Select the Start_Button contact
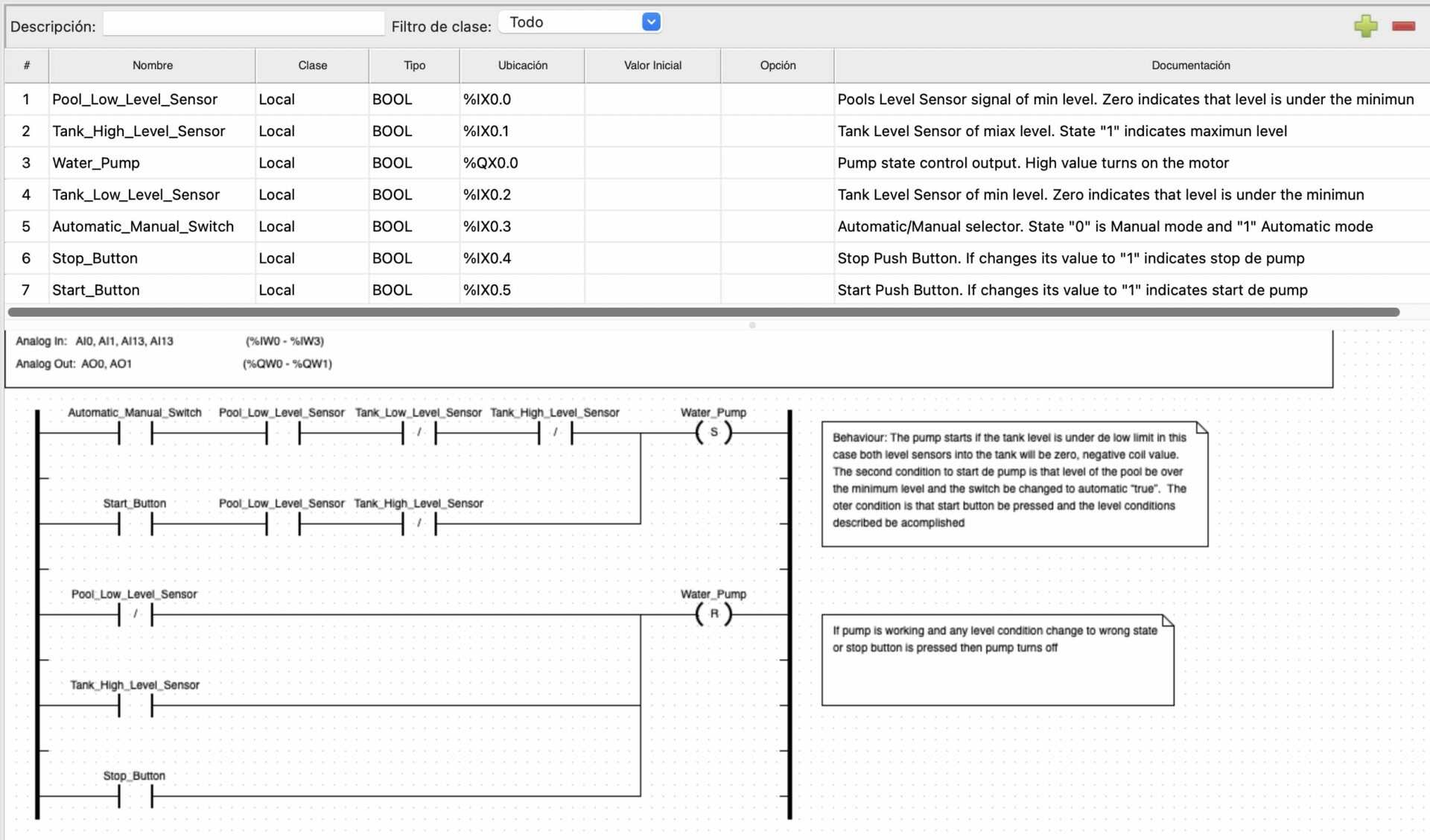 coord(134,522)
